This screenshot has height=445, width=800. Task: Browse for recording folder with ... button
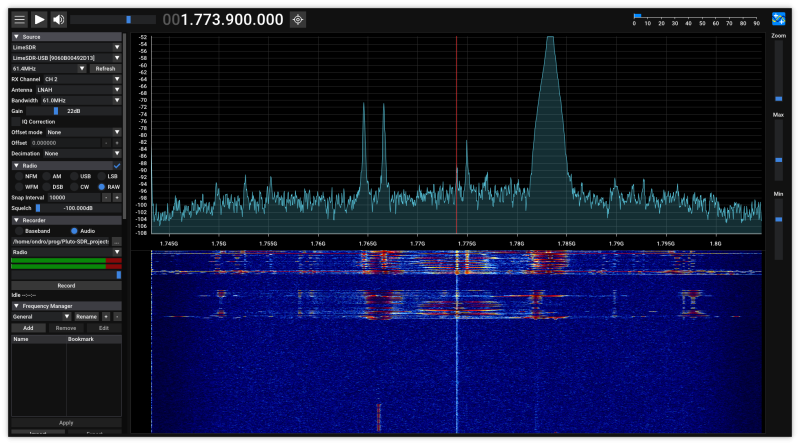click(x=117, y=242)
